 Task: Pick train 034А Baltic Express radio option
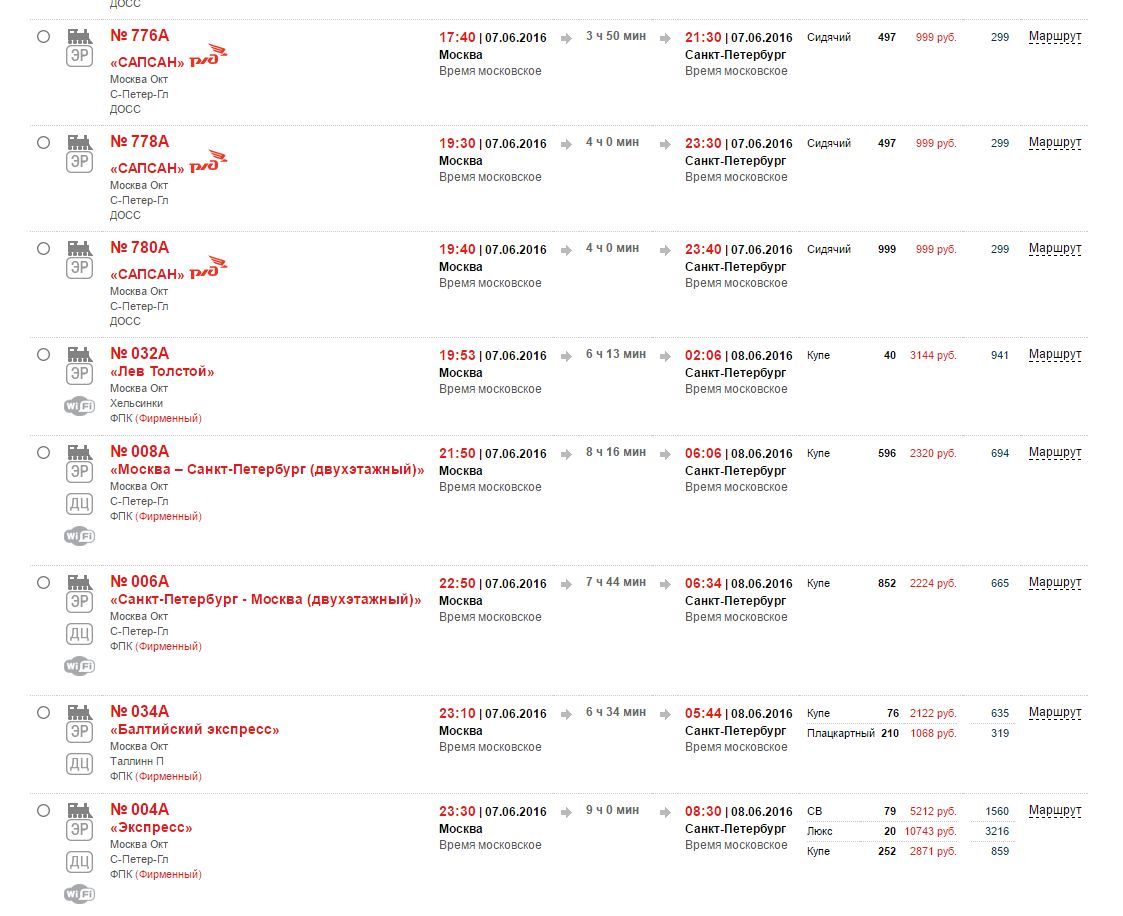click(43, 713)
